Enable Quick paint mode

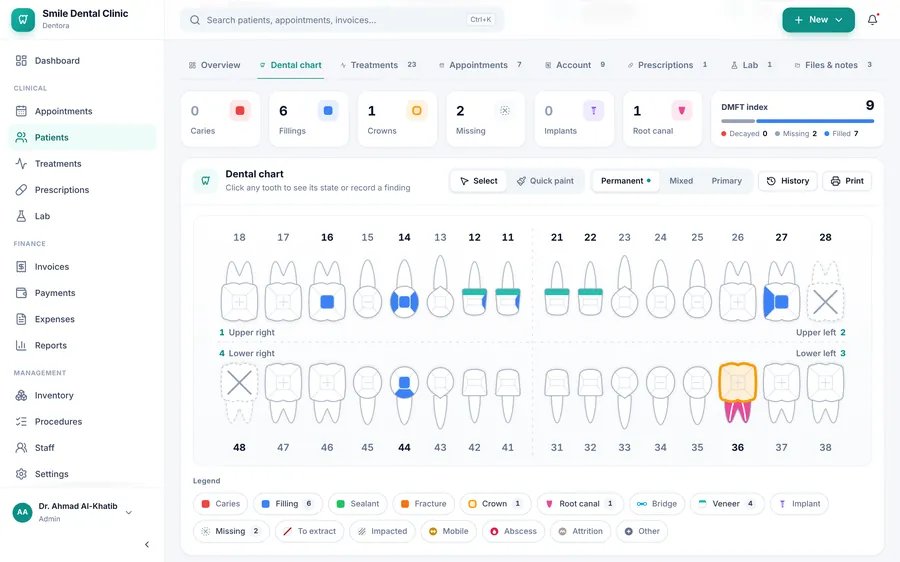[545, 181]
